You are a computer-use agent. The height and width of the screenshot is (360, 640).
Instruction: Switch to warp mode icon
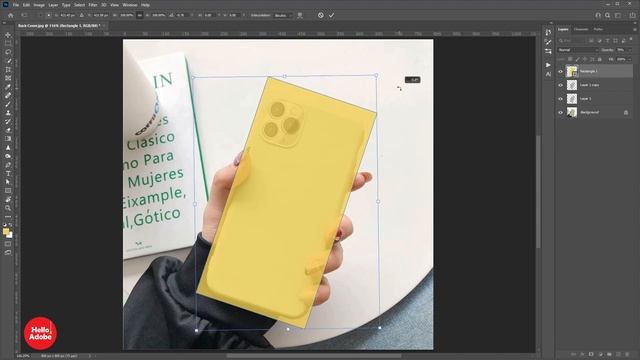pos(300,16)
